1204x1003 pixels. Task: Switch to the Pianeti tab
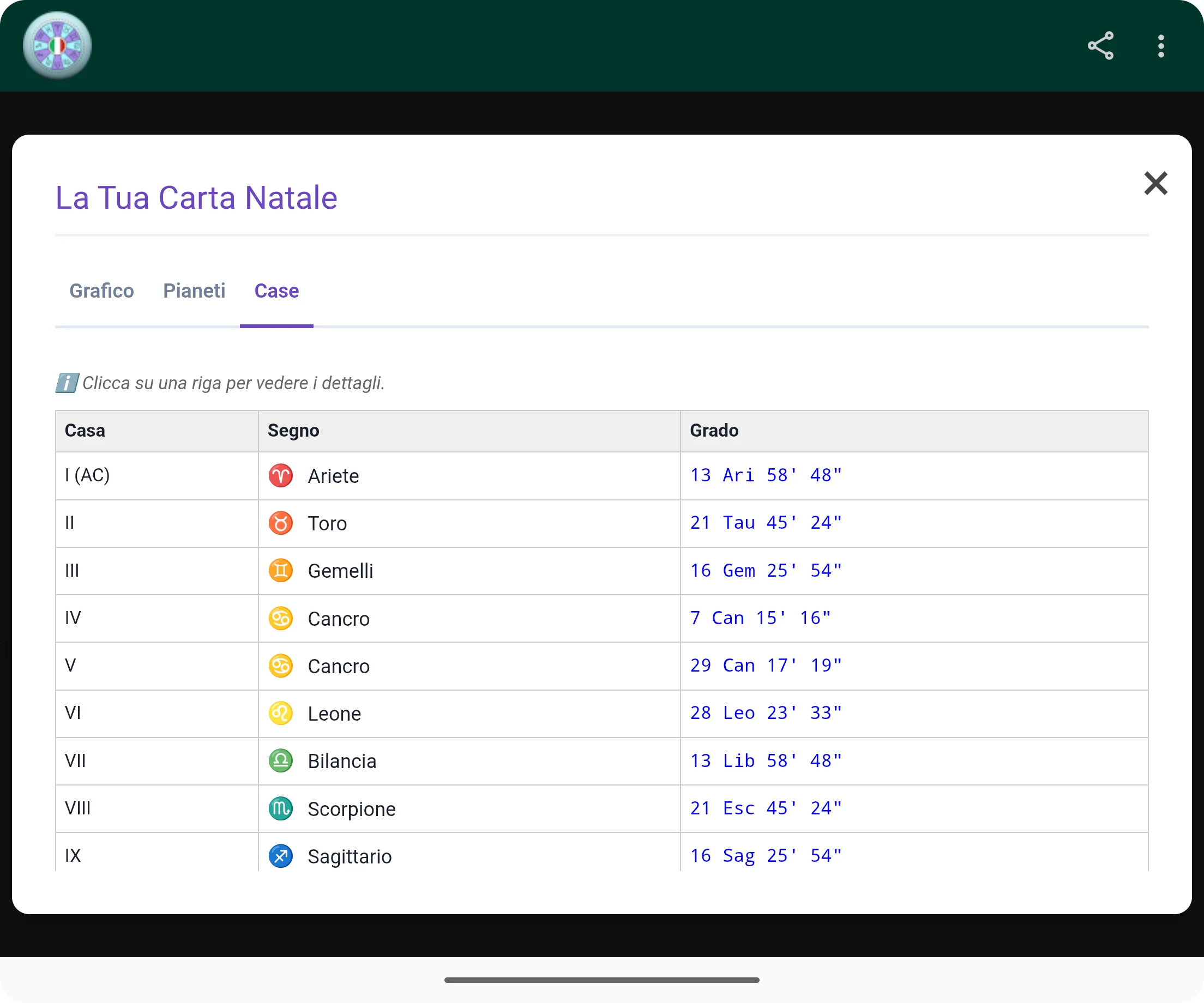coord(194,291)
